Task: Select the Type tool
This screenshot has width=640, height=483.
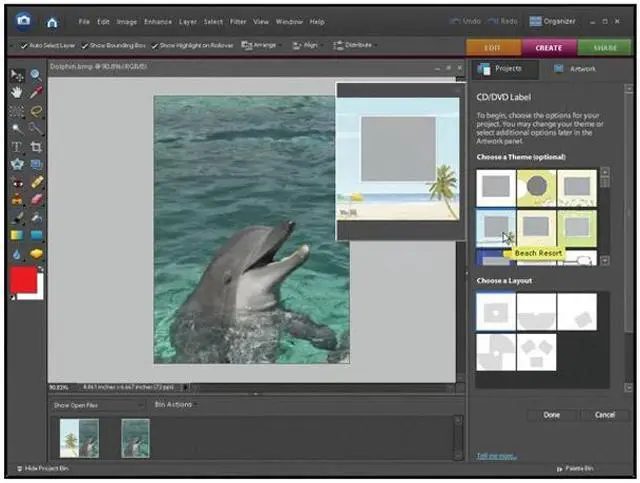Action: 17,147
